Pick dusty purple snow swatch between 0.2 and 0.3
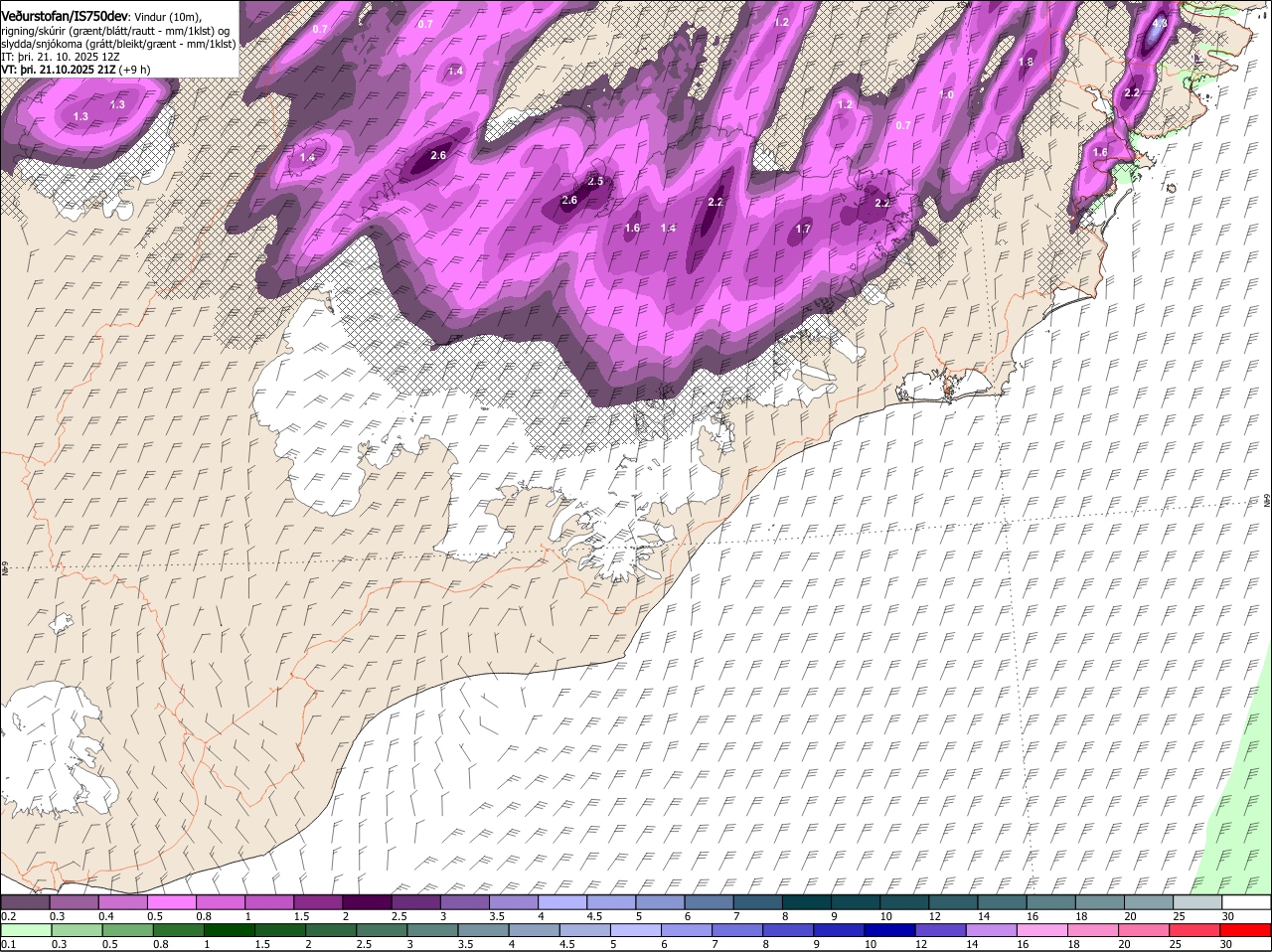The image size is (1272, 952). tap(25, 902)
